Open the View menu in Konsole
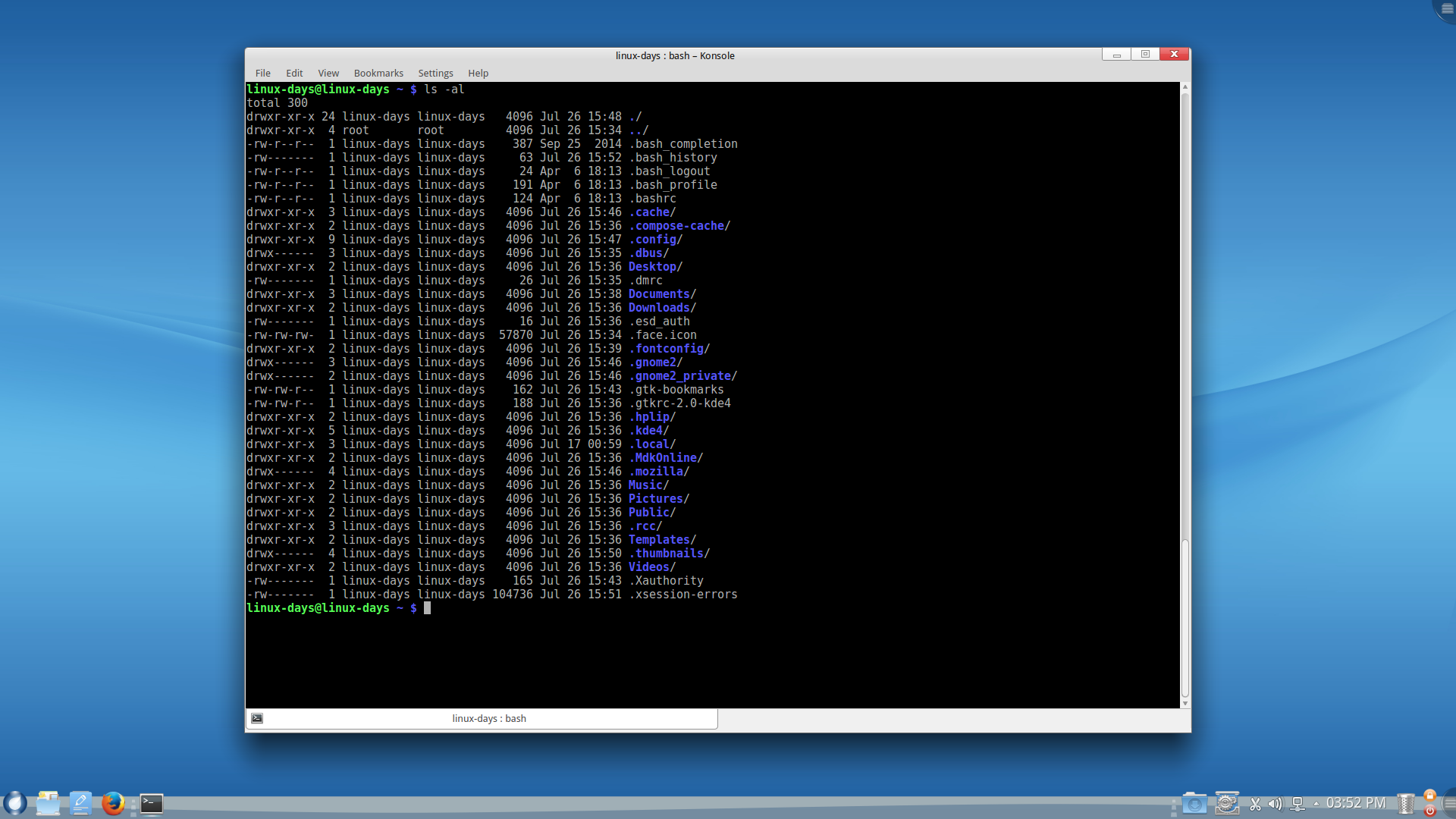The height and width of the screenshot is (819, 1456). pos(328,74)
